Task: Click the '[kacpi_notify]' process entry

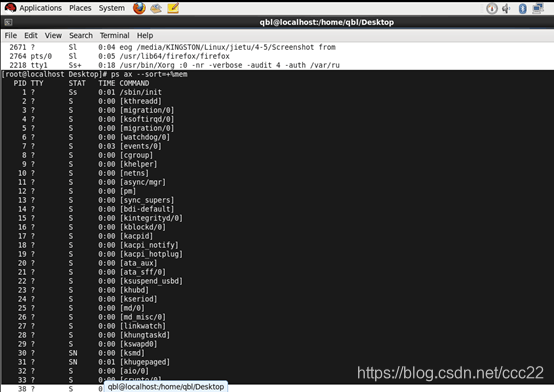Action: (149, 245)
